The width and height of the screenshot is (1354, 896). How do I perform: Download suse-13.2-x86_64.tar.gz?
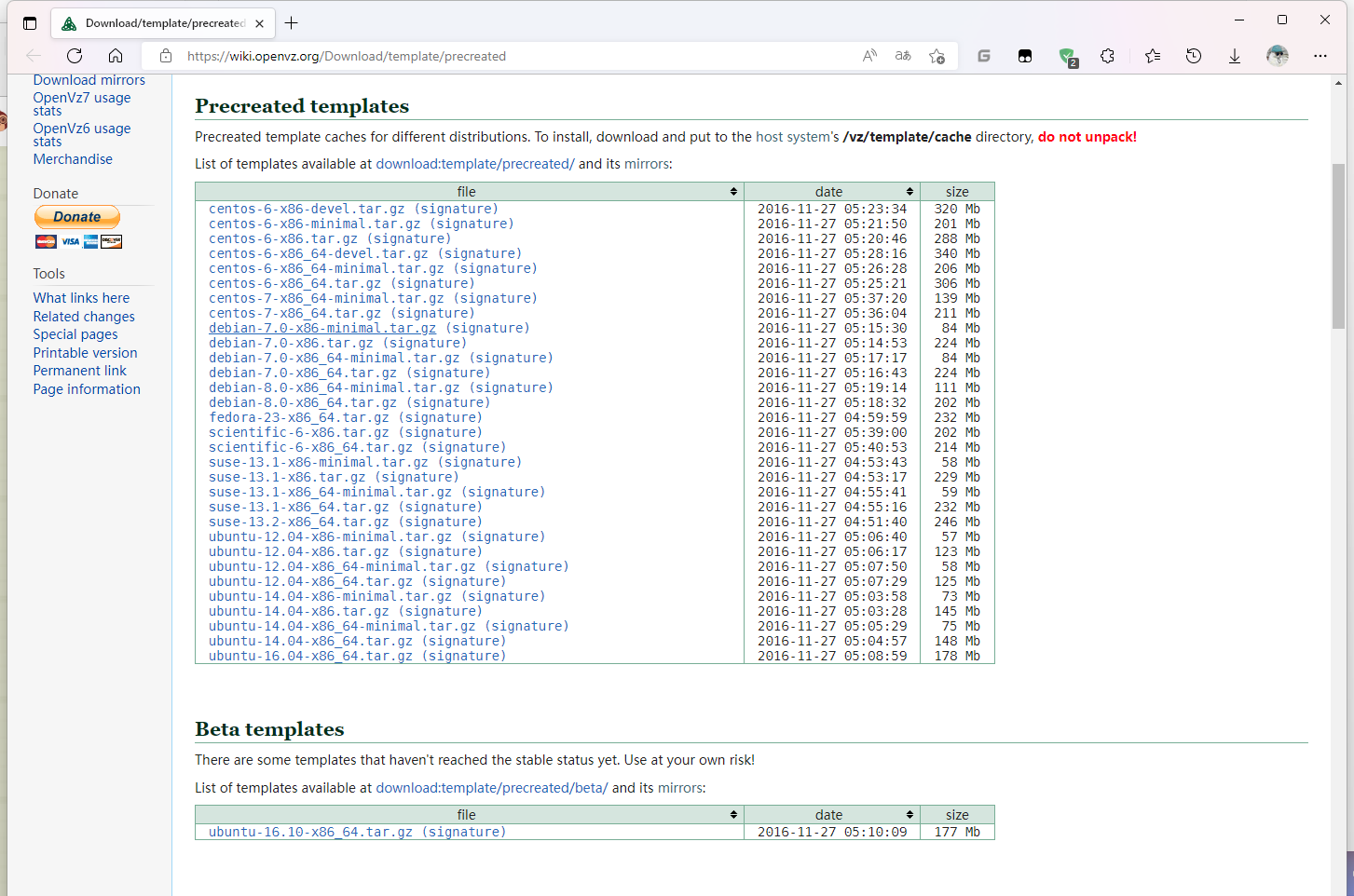(298, 522)
